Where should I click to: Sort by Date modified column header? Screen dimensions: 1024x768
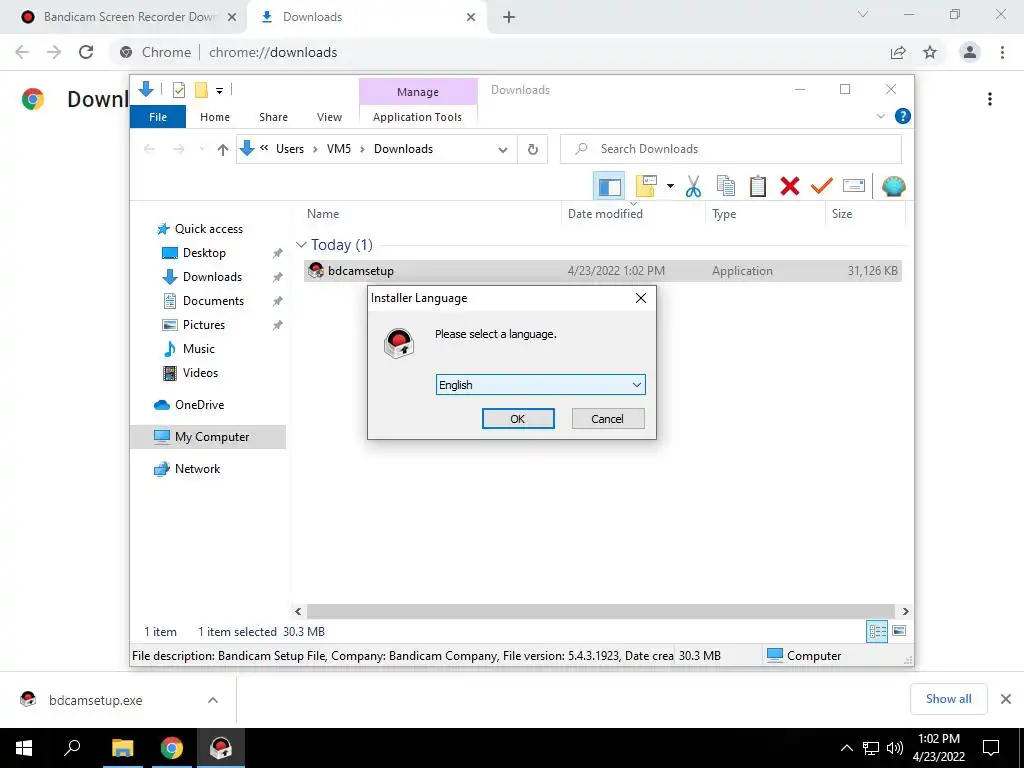tap(605, 214)
